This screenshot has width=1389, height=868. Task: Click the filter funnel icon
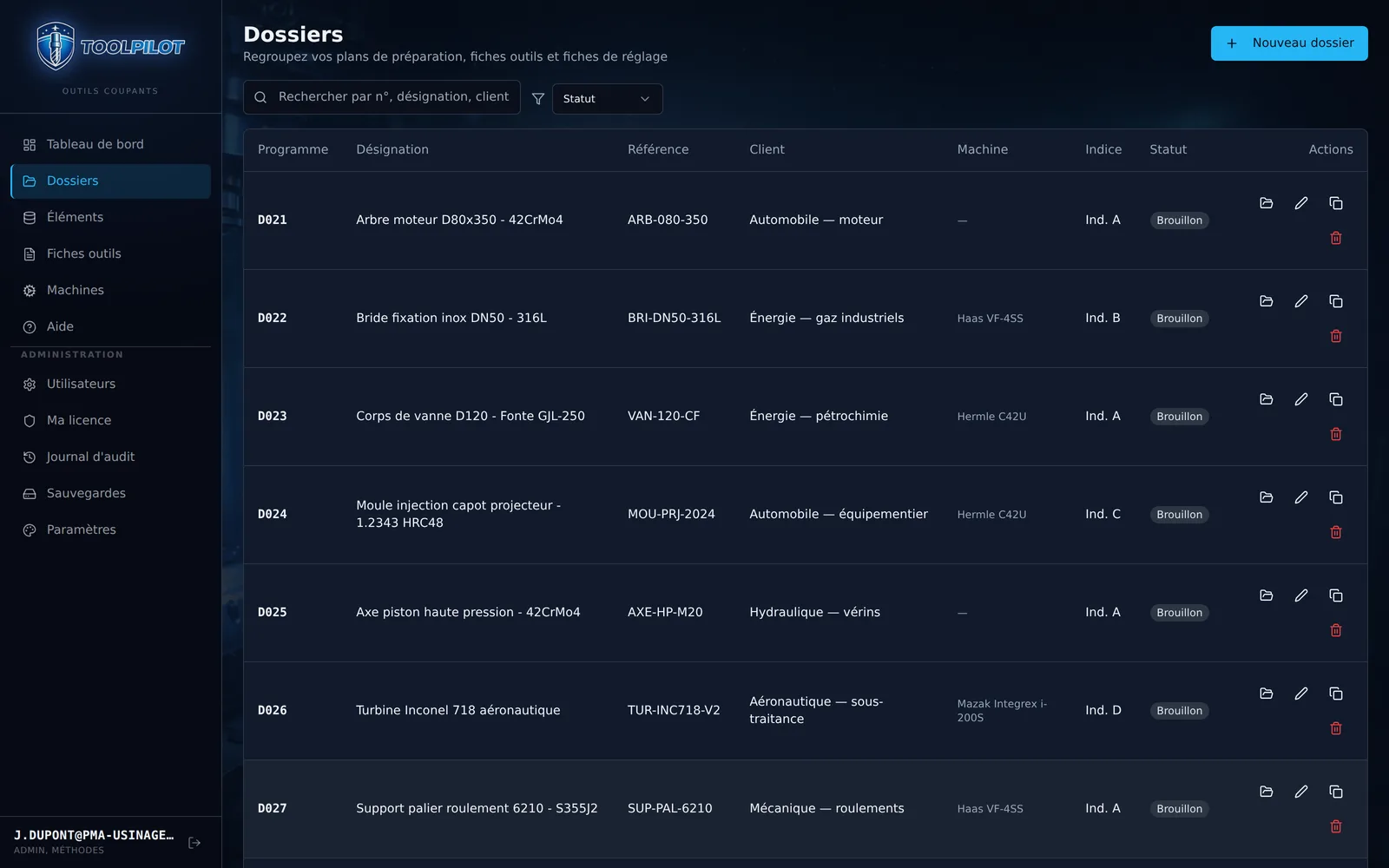(x=538, y=99)
